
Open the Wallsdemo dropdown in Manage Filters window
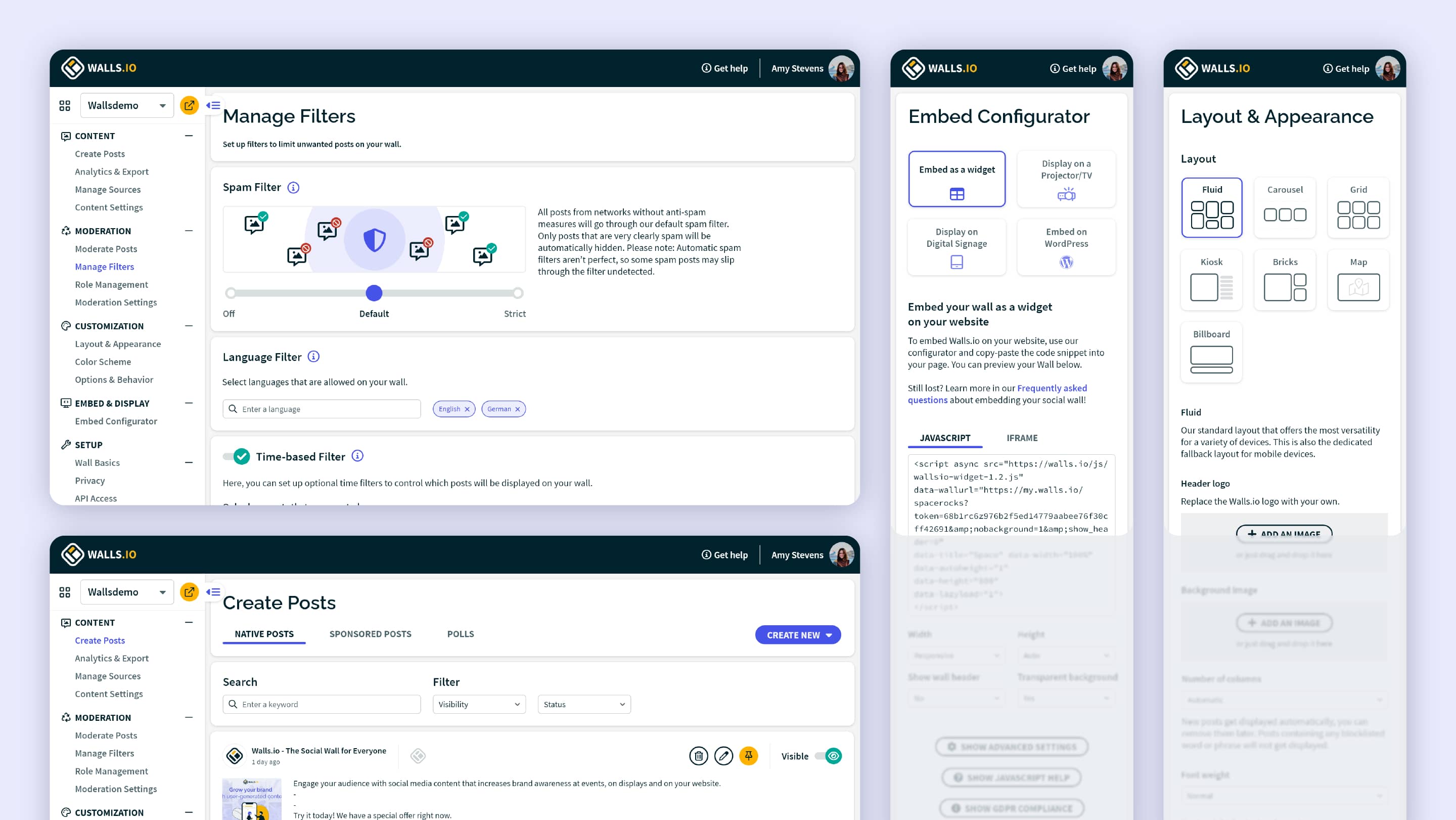(126, 106)
